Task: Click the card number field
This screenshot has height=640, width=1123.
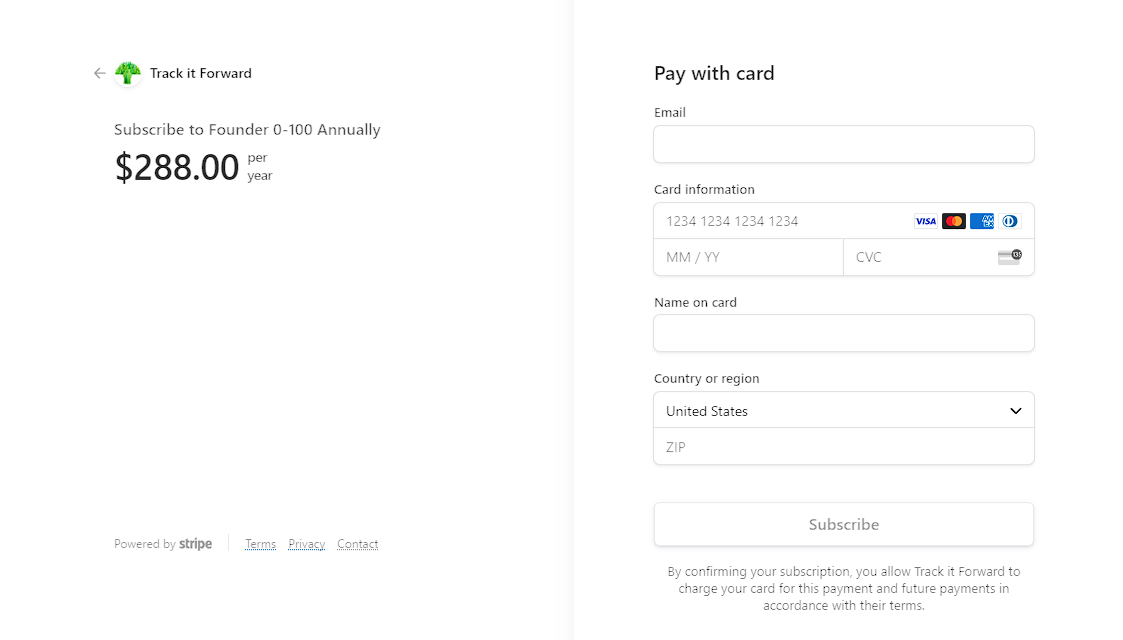Action: [780, 221]
